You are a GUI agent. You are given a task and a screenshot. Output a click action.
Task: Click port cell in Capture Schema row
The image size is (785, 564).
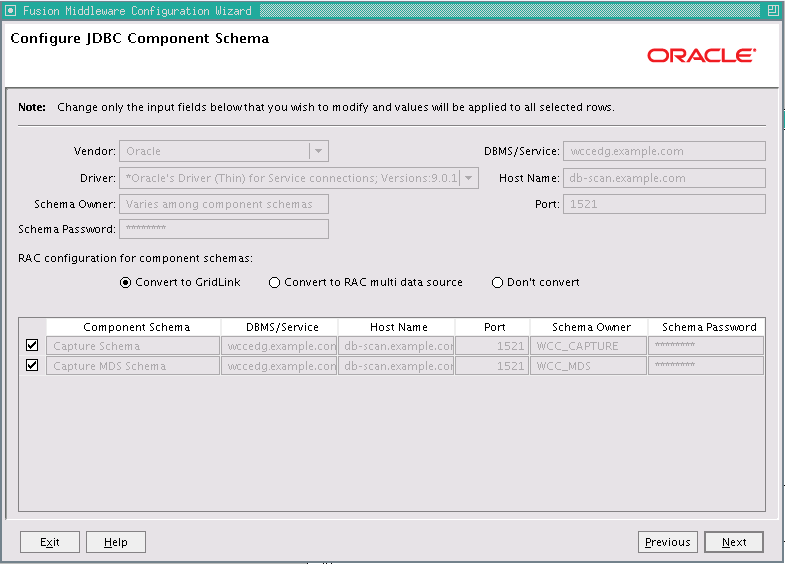click(492, 346)
